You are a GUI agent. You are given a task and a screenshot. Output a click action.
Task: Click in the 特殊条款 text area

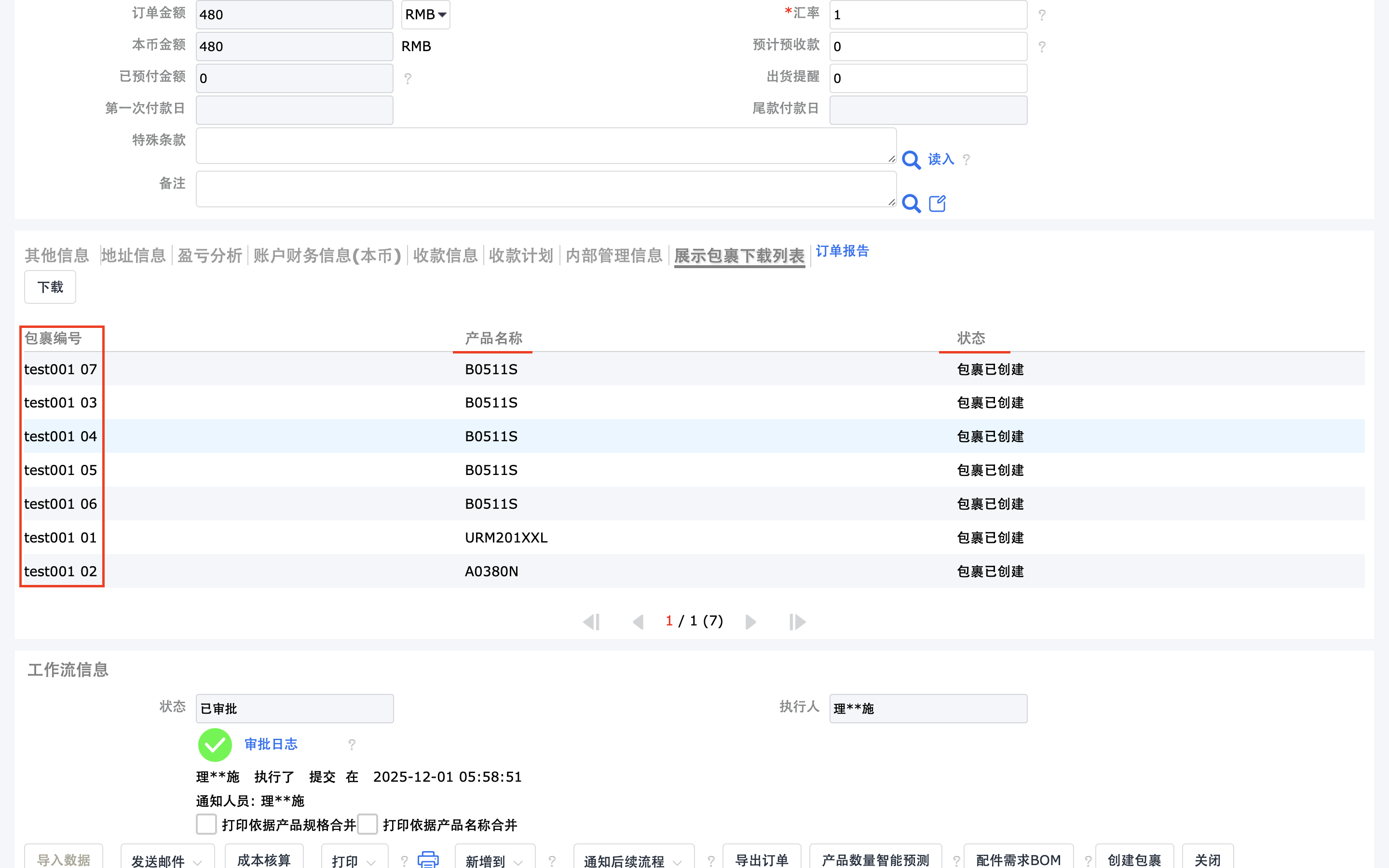[x=545, y=146]
